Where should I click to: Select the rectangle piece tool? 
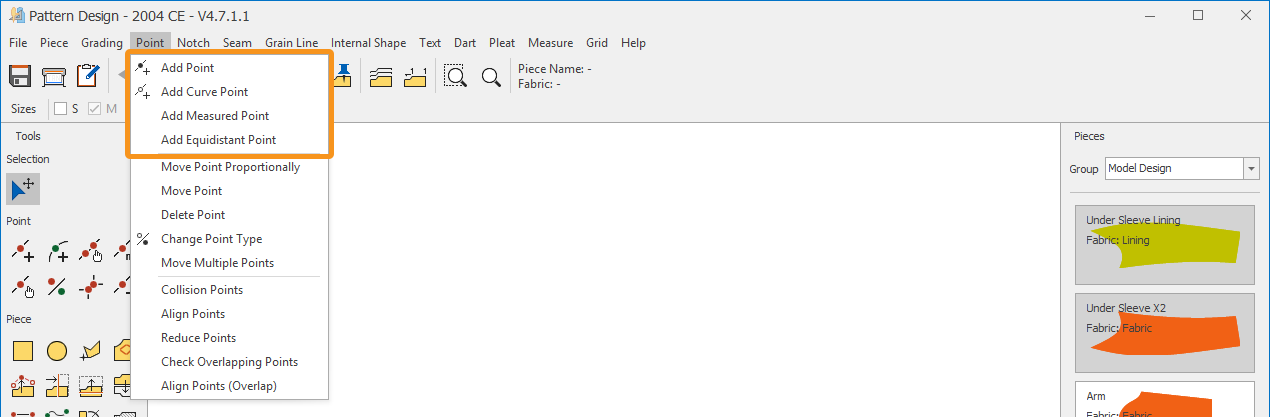pos(22,351)
